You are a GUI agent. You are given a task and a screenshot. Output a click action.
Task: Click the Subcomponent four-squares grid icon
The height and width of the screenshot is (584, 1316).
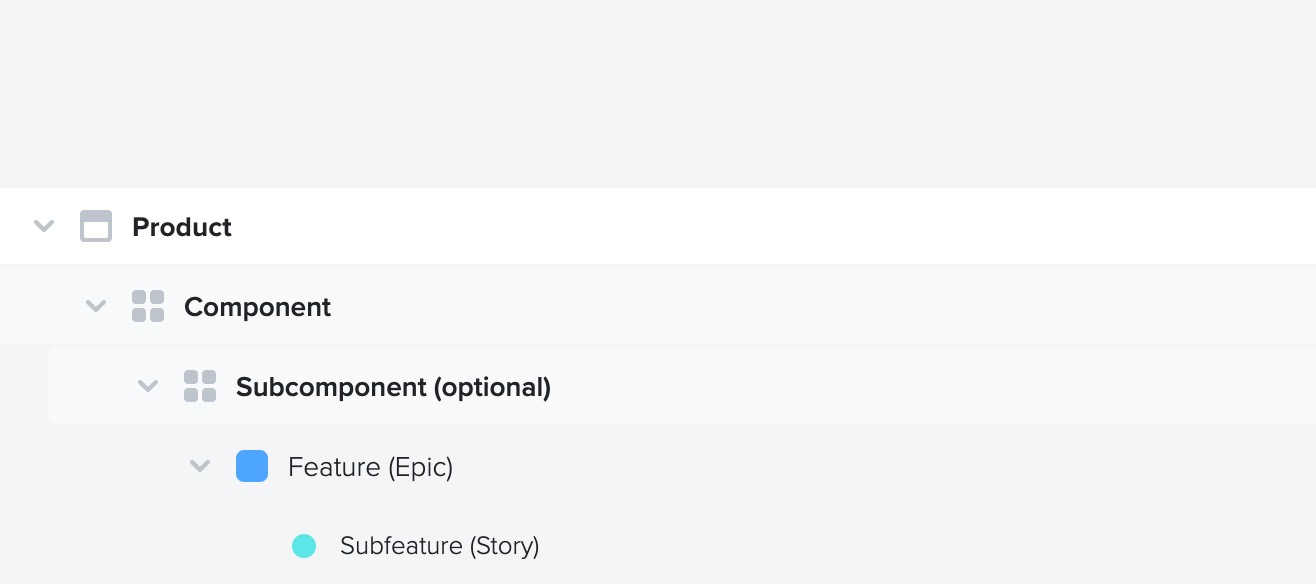point(200,387)
